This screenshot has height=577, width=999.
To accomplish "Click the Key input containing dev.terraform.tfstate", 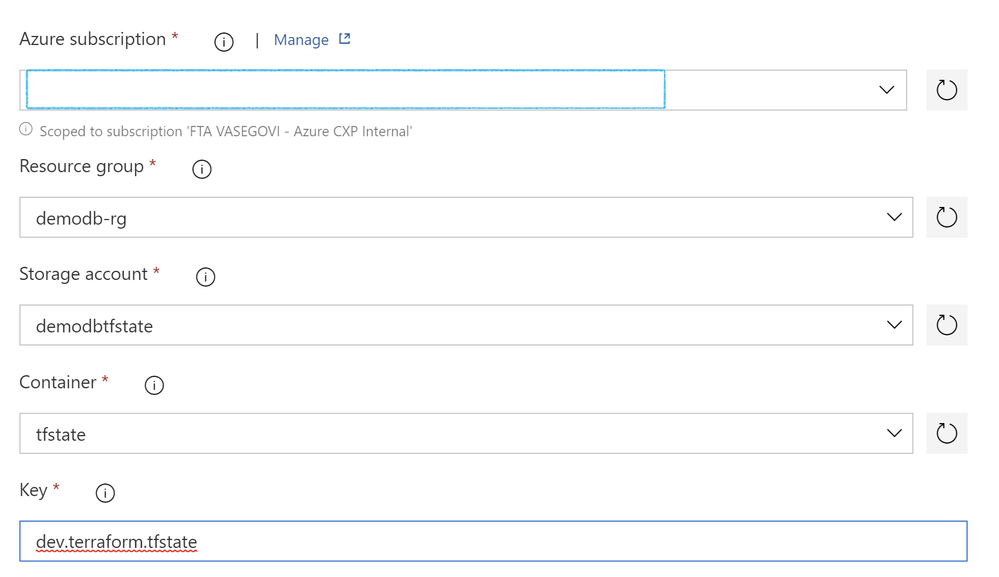I will pos(493,541).
